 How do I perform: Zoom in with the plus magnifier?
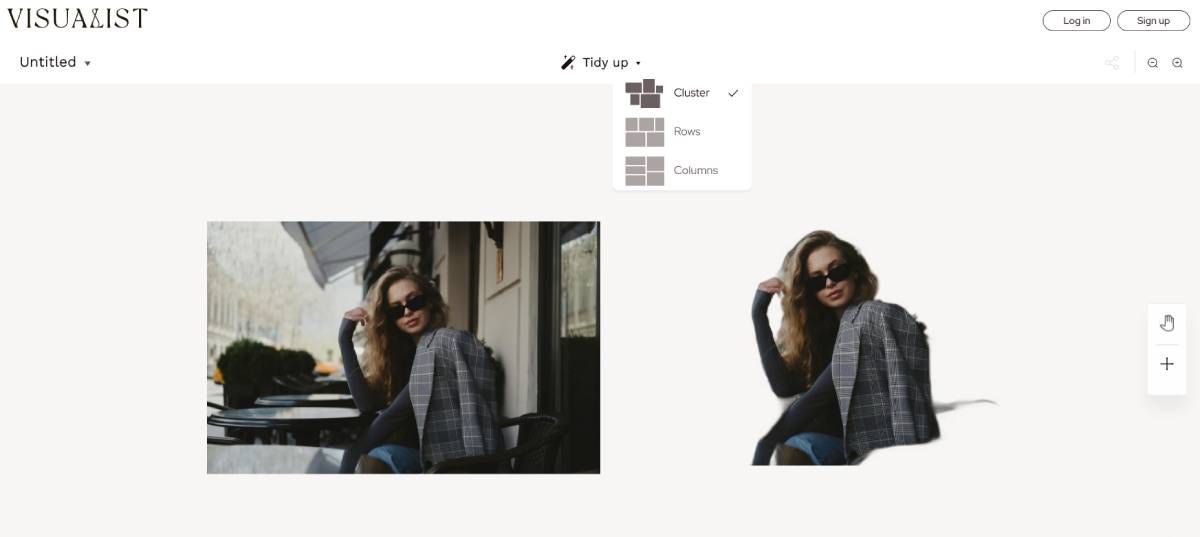point(1178,63)
